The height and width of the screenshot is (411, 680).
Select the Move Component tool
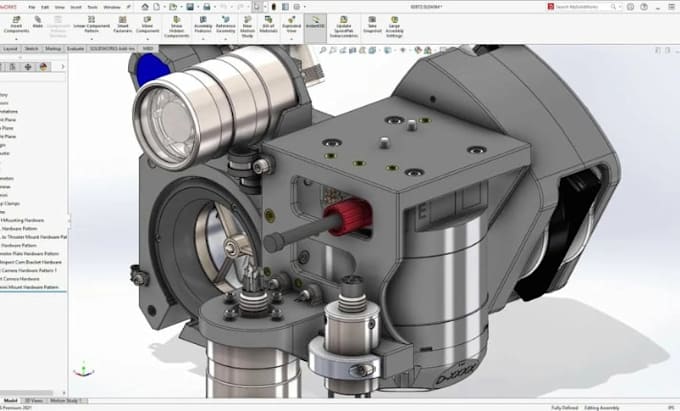coord(147,25)
